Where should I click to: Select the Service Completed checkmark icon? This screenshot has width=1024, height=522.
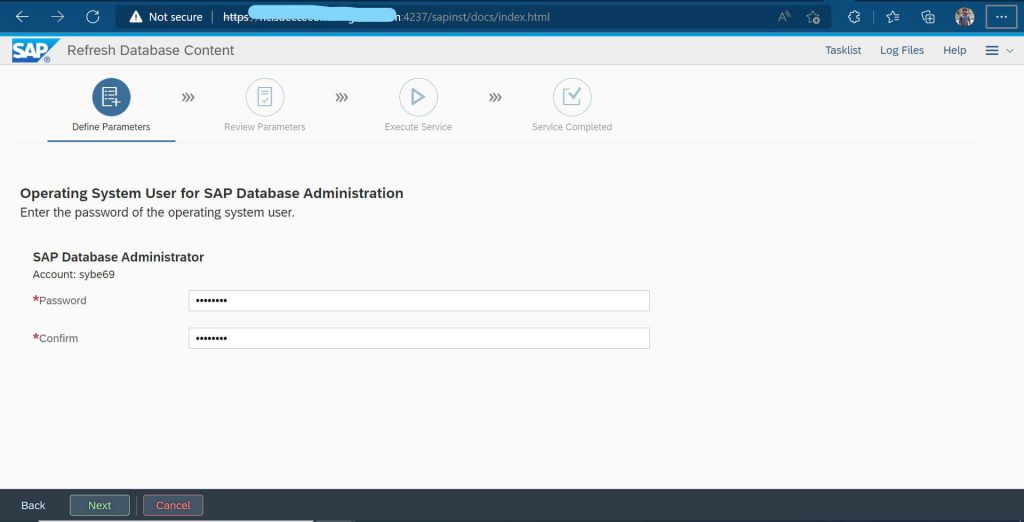pyautogui.click(x=572, y=97)
